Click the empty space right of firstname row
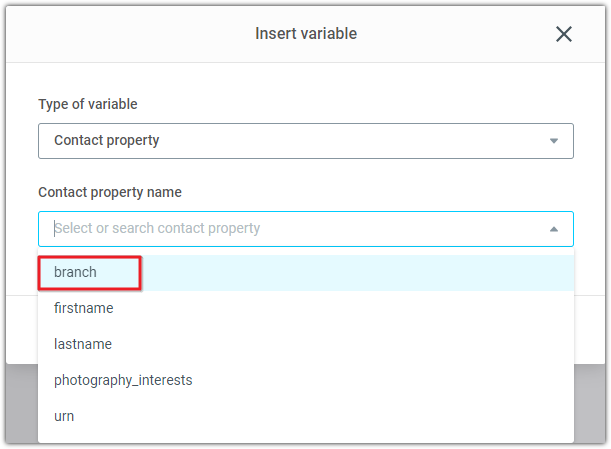The image size is (611, 449). 343,308
